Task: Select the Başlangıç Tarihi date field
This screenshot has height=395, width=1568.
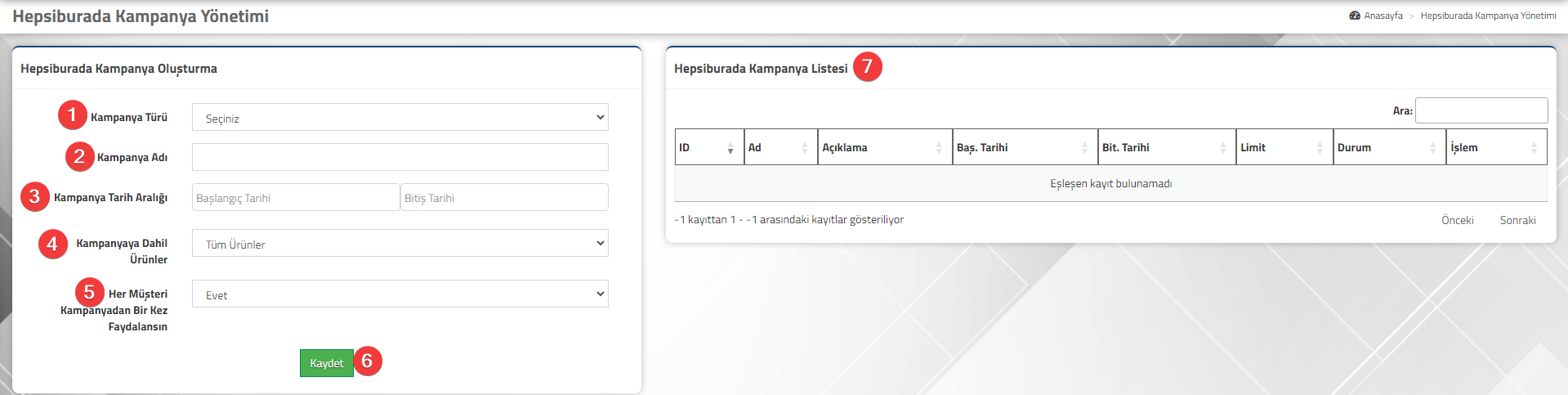Action: pos(296,197)
